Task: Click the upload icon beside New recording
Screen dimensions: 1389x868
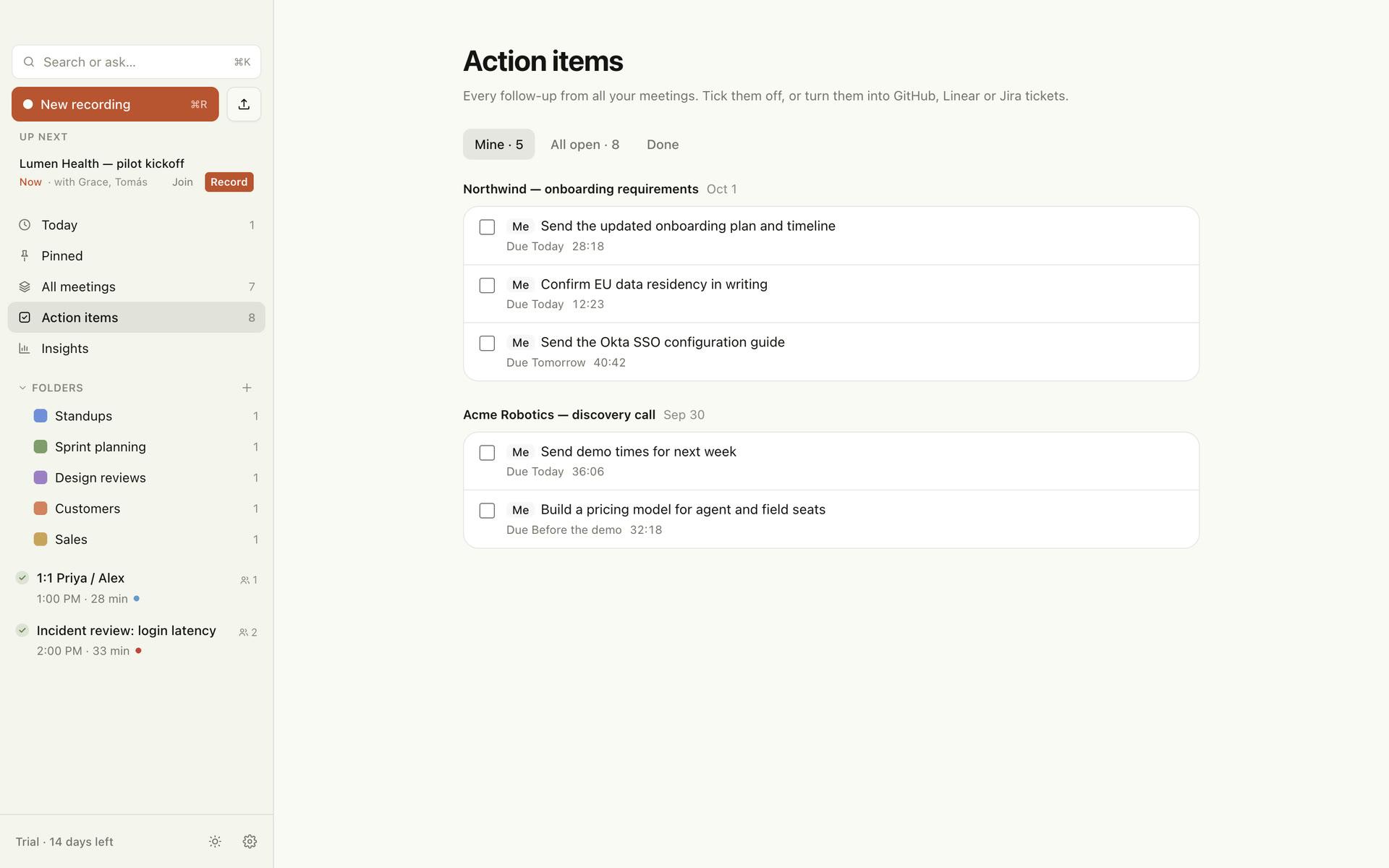Action: (244, 104)
